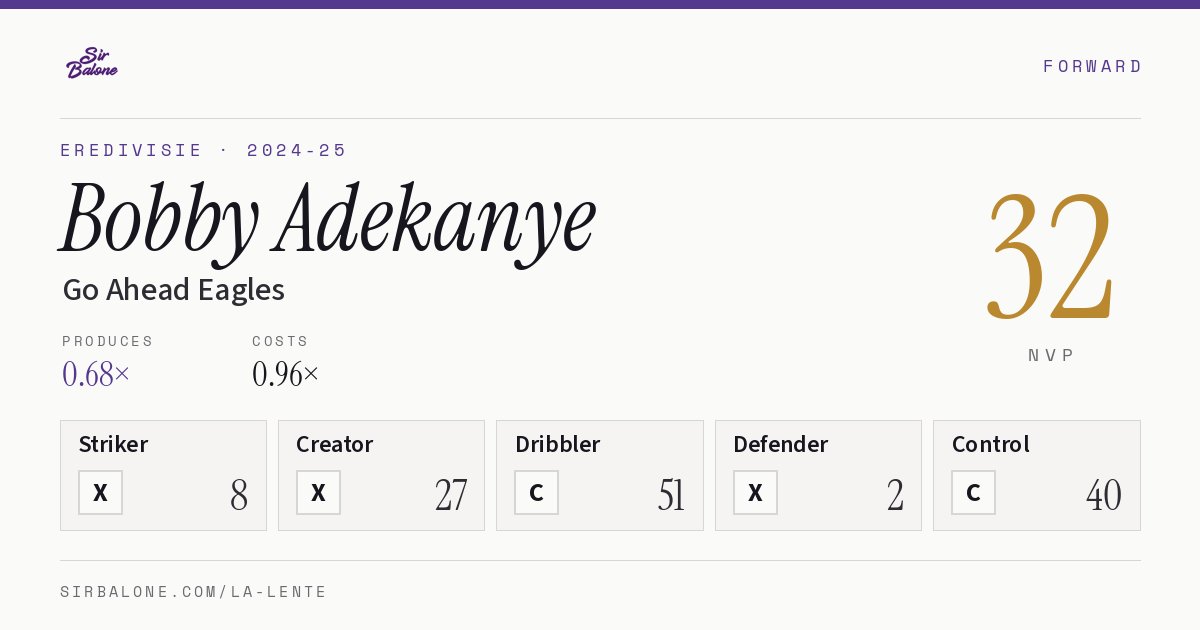Image resolution: width=1200 pixels, height=630 pixels.
Task: Select the 0.68× produces value
Action: tap(96, 374)
